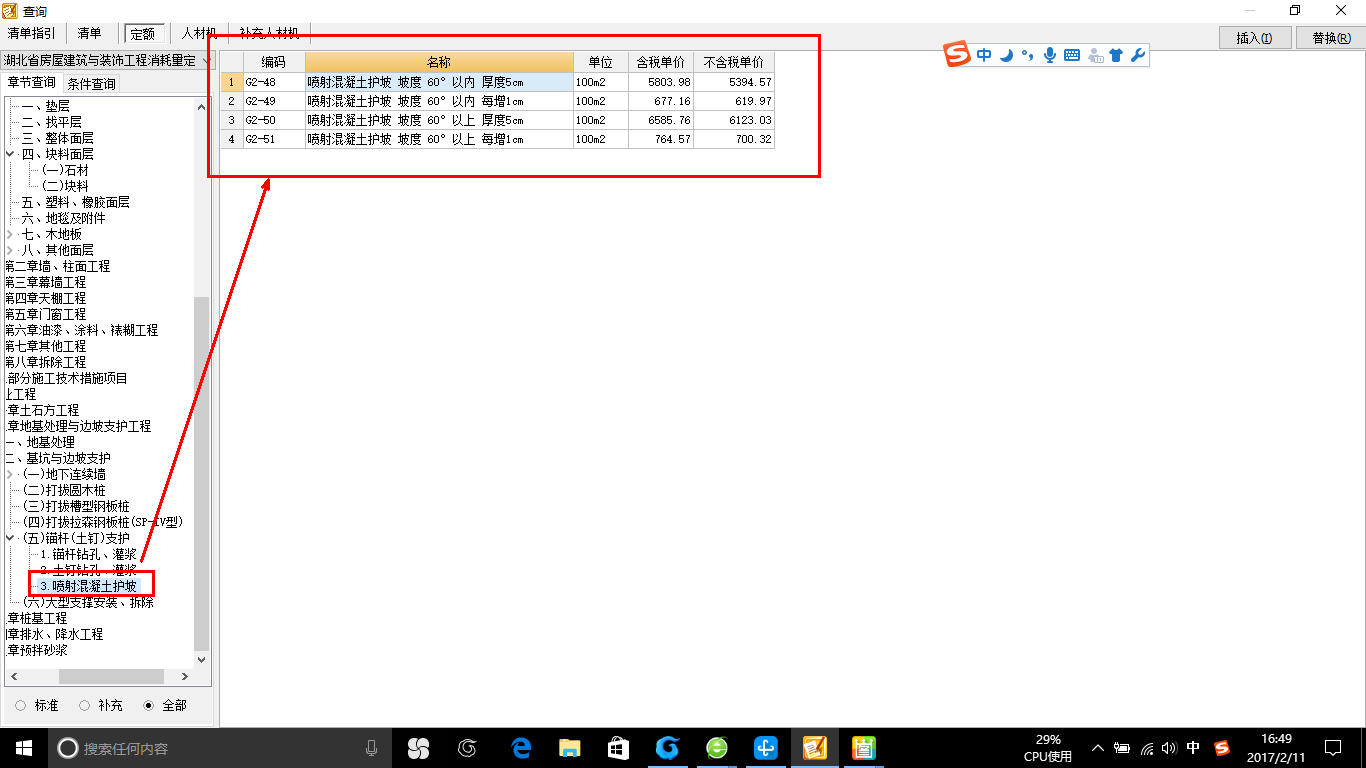Open Windows Store from the taskbar
This screenshot has width=1366, height=768.
click(x=618, y=748)
